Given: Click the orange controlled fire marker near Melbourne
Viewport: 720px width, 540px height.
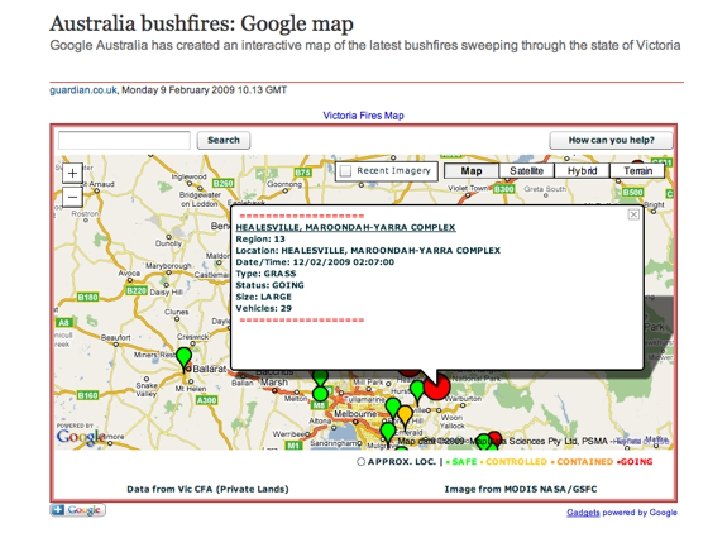Looking at the screenshot, I should click(x=405, y=417).
